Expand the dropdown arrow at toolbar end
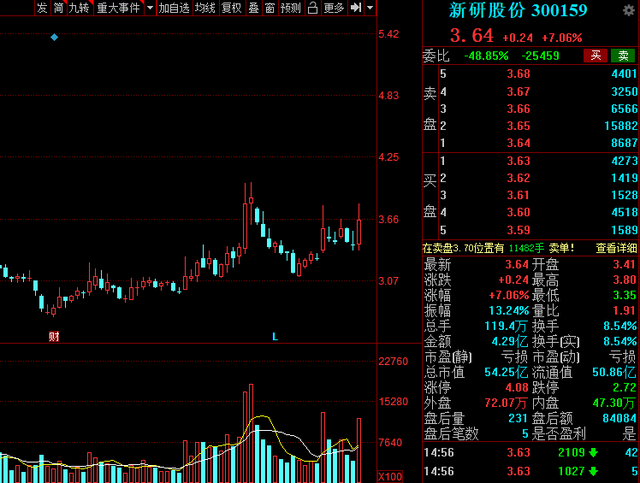Viewport: 640px width, 483px height. click(x=370, y=8)
